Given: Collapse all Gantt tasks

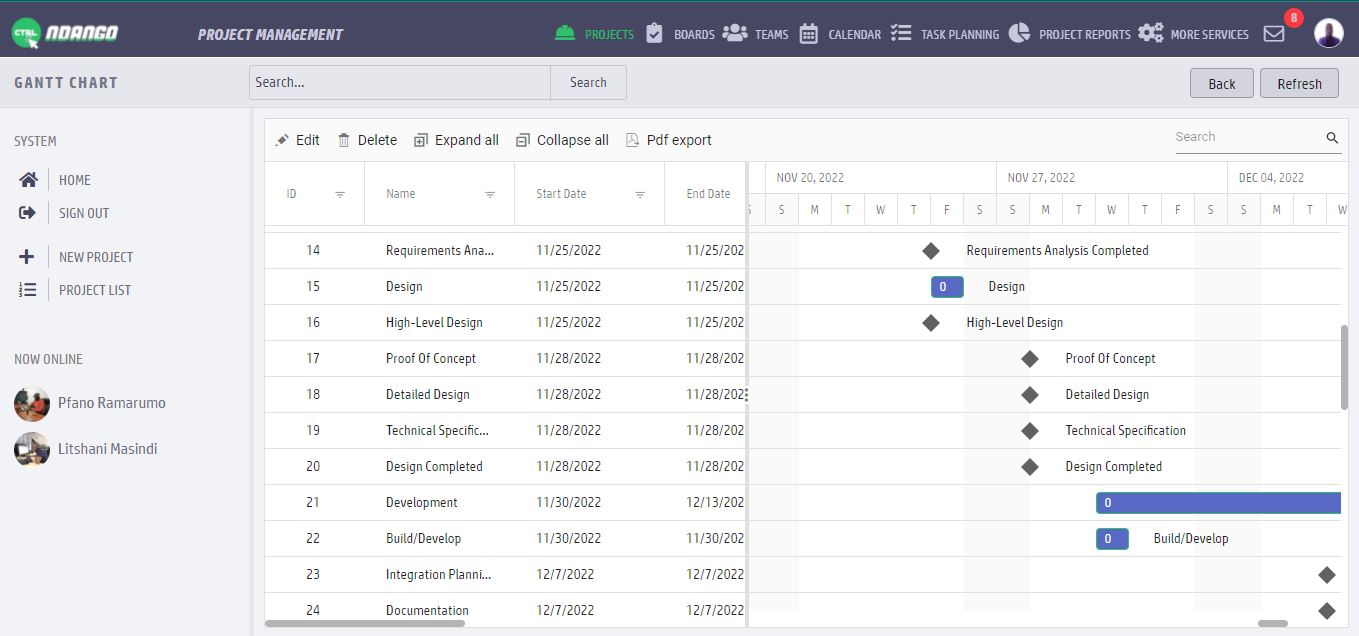Looking at the screenshot, I should [562, 140].
